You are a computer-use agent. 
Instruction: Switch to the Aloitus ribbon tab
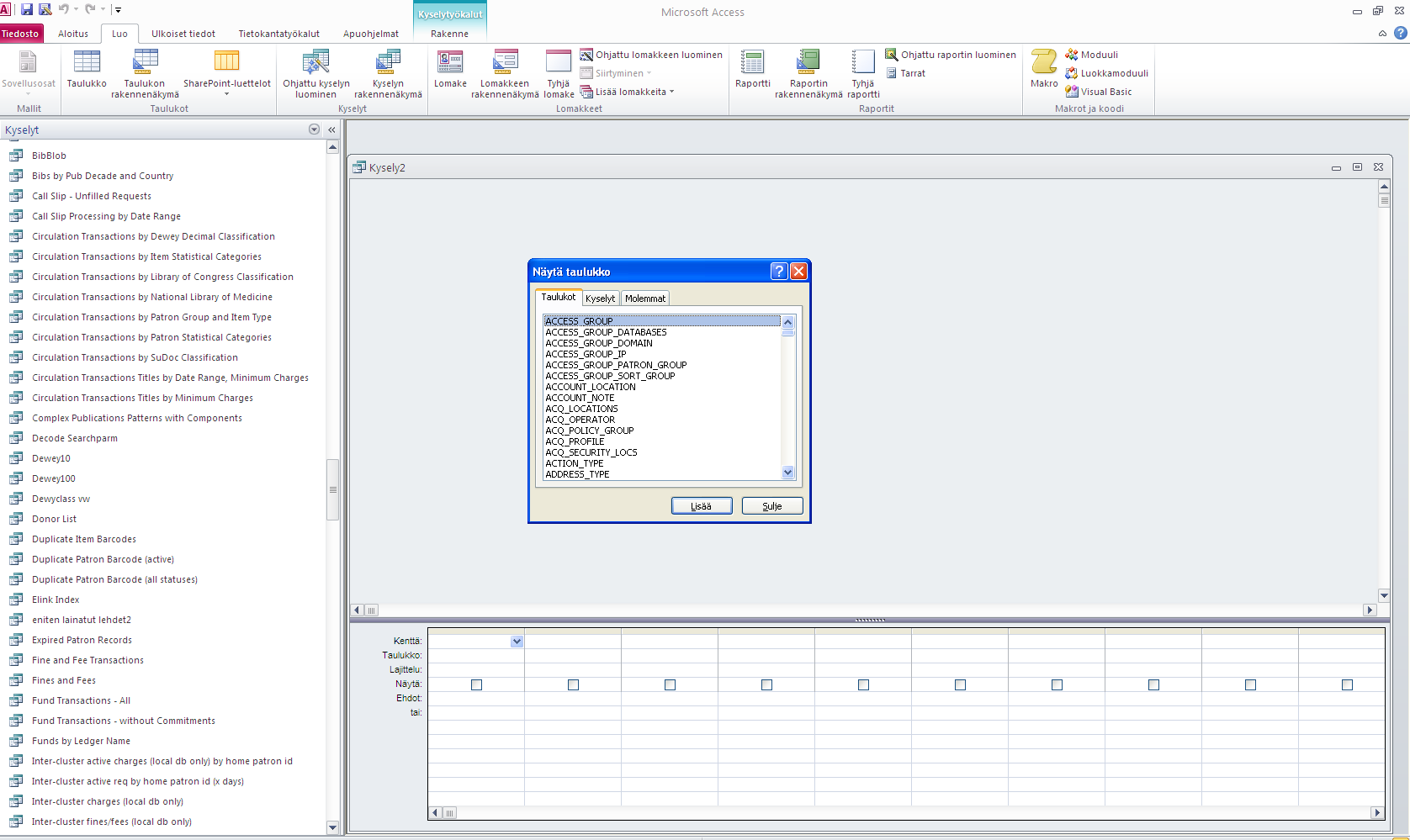click(x=73, y=34)
